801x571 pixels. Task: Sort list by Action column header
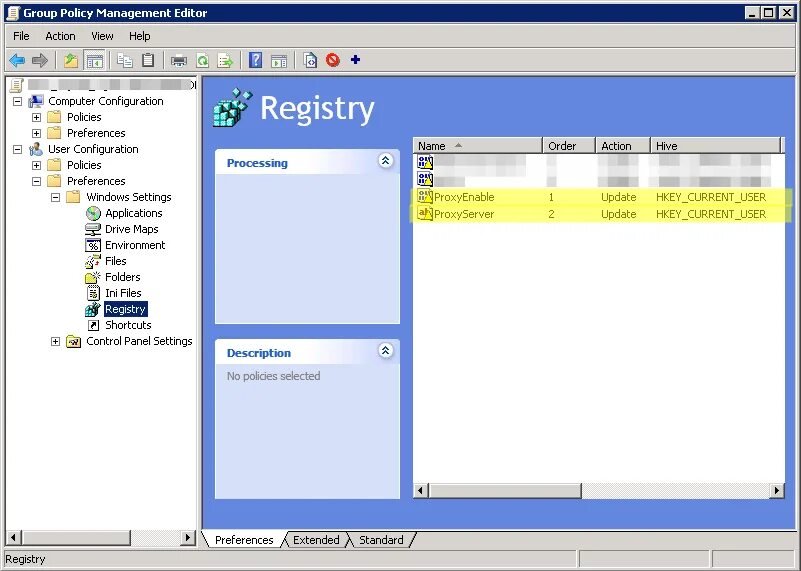coord(623,146)
